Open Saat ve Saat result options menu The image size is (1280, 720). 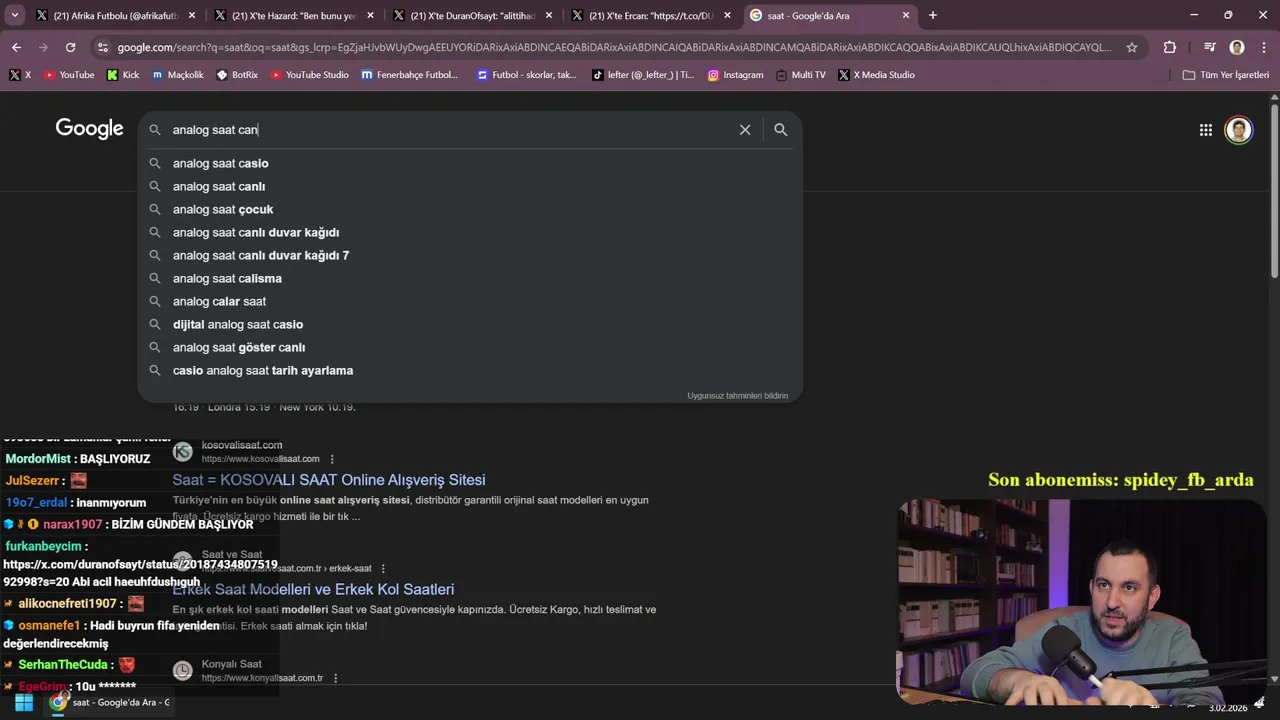[x=382, y=569]
